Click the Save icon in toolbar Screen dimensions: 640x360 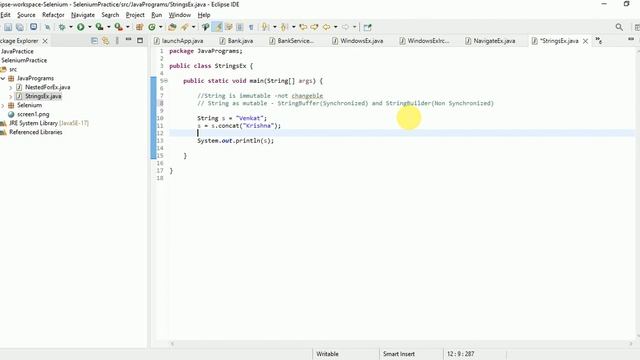(8, 27)
